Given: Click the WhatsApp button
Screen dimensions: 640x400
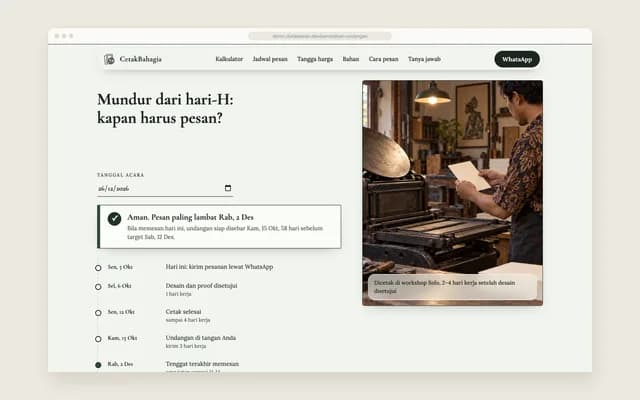Looking at the screenshot, I should point(517,59).
